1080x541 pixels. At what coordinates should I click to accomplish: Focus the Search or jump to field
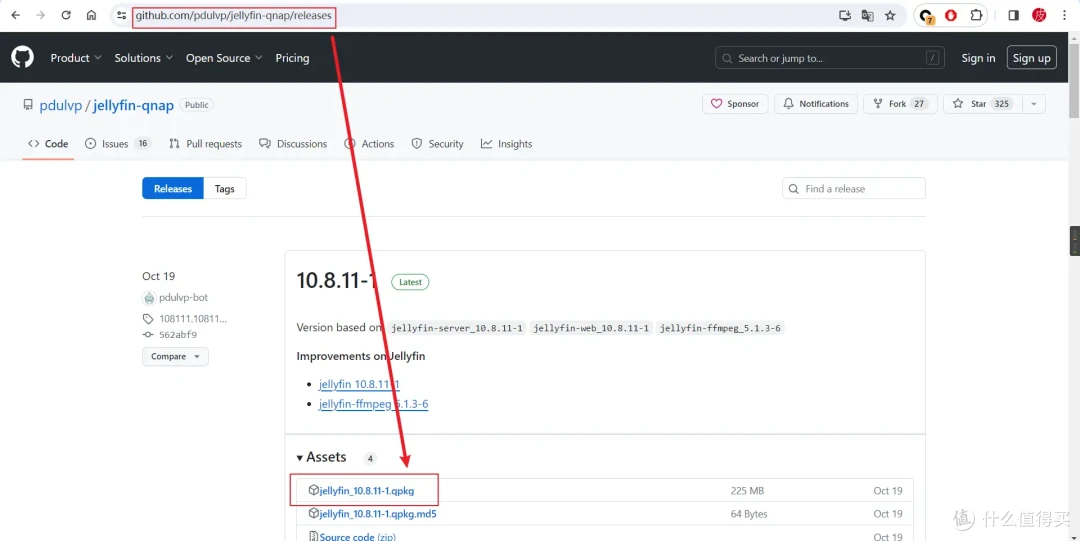[x=829, y=58]
